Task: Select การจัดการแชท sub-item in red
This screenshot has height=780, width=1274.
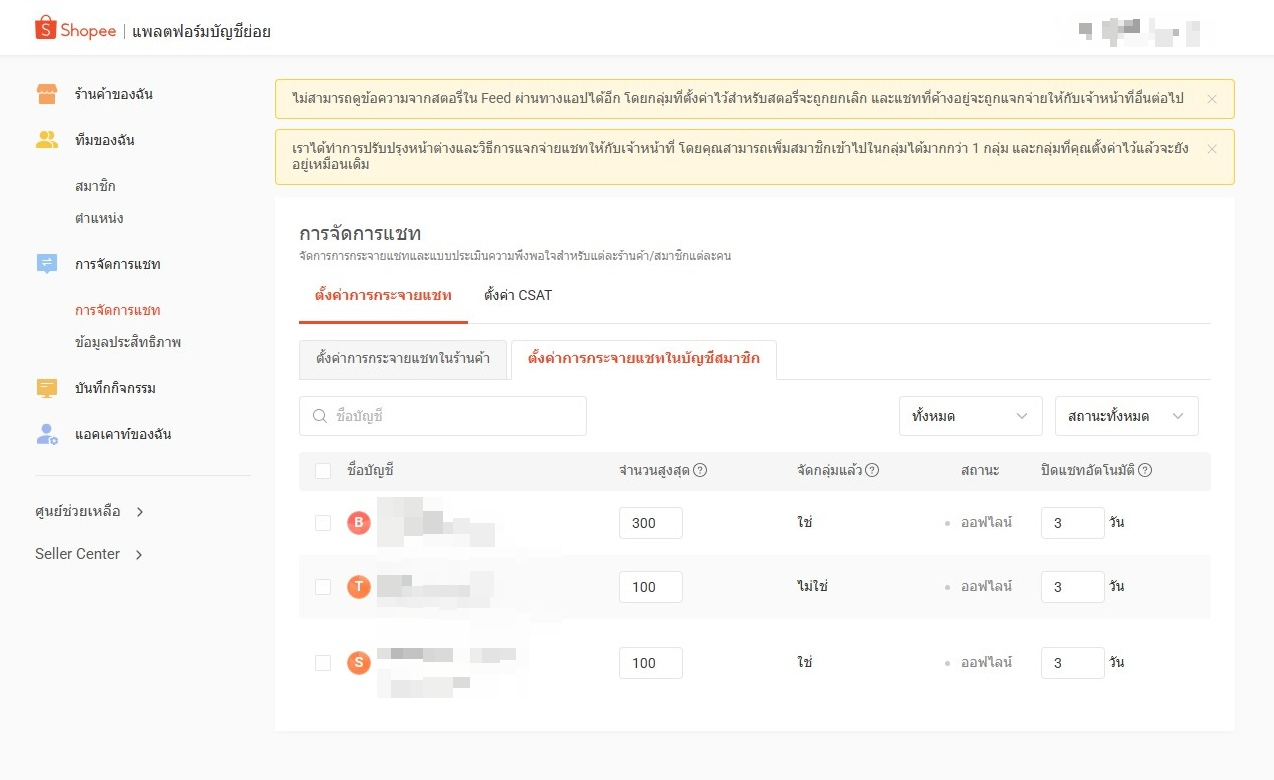Action: 118,311
